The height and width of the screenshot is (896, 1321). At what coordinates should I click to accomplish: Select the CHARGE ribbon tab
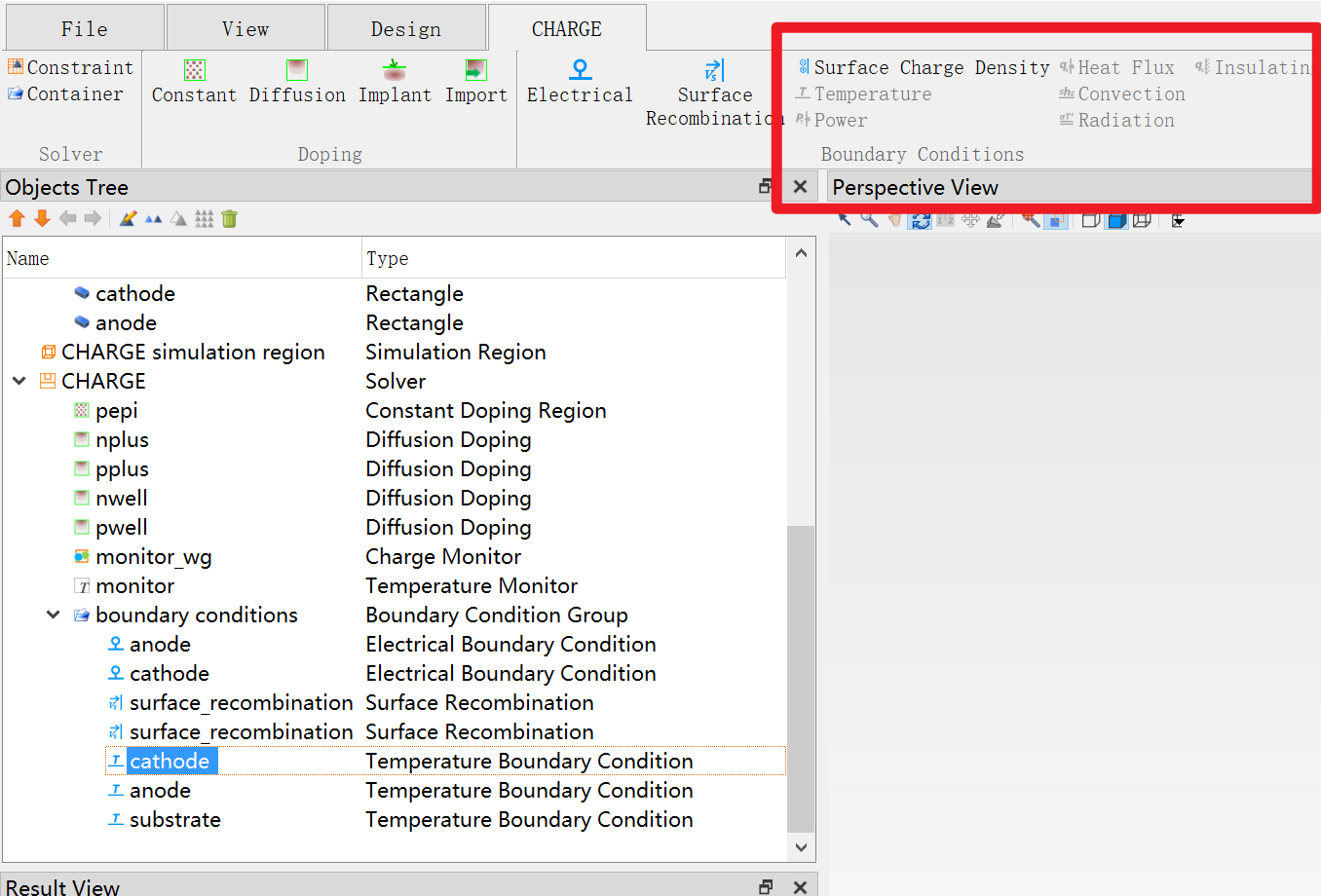[x=567, y=28]
